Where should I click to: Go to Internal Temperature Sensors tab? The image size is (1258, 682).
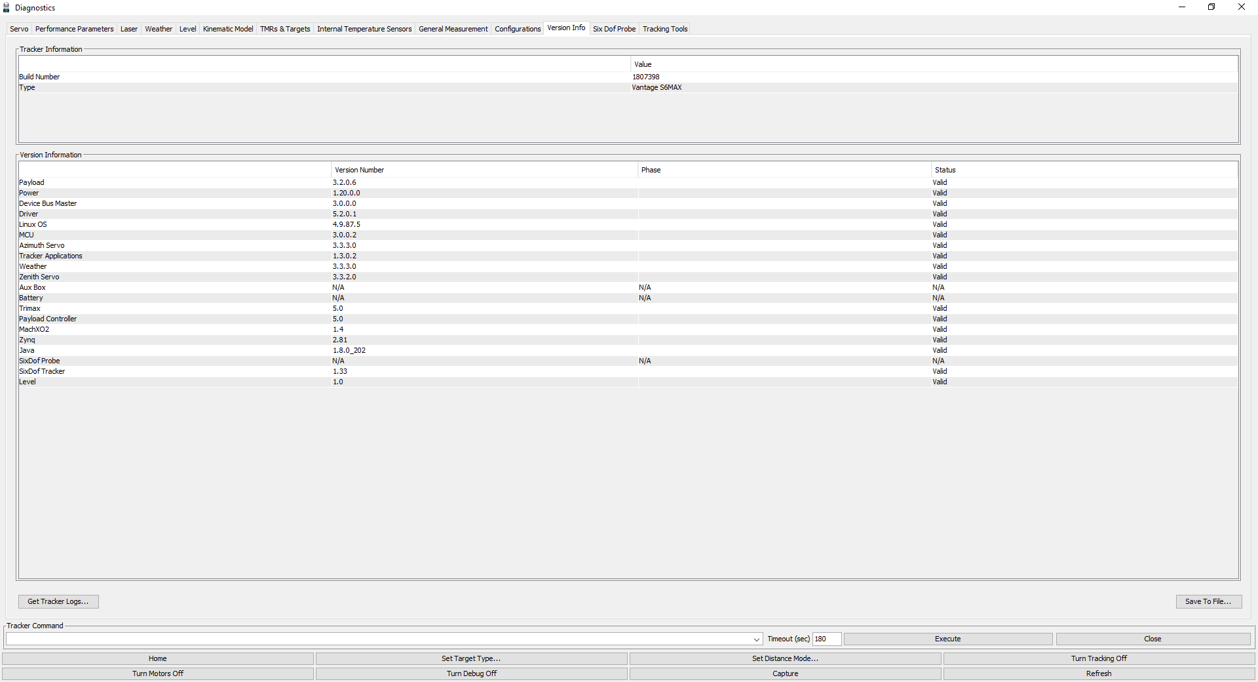click(x=364, y=29)
